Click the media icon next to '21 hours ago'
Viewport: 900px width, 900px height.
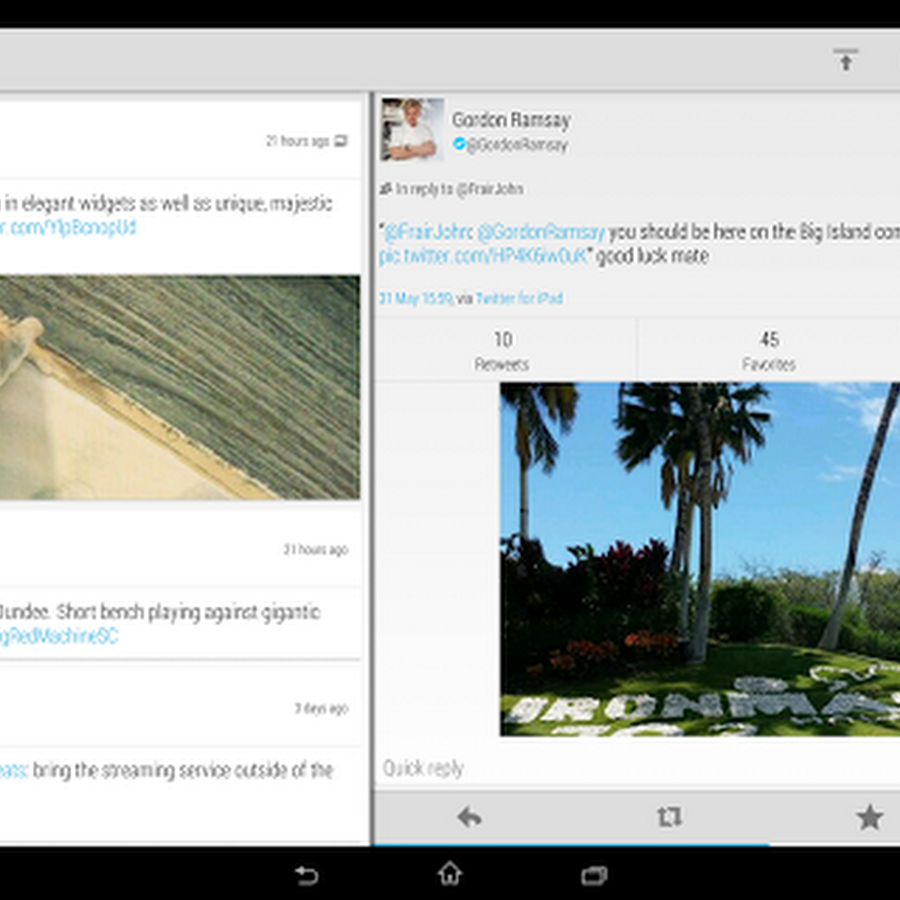(x=341, y=141)
